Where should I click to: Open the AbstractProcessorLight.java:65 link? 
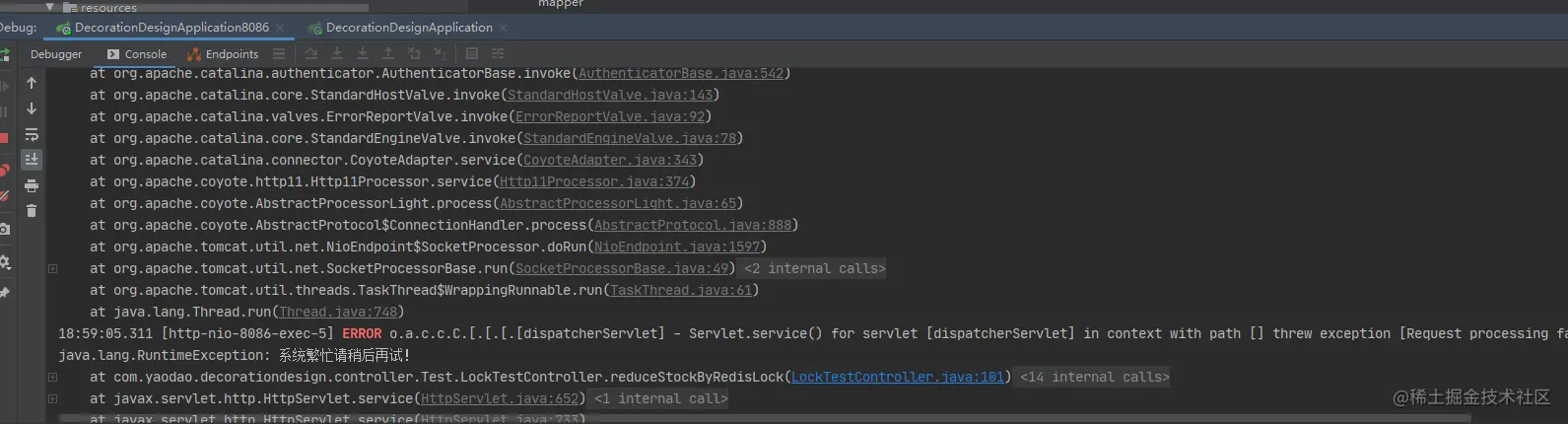tap(618, 203)
